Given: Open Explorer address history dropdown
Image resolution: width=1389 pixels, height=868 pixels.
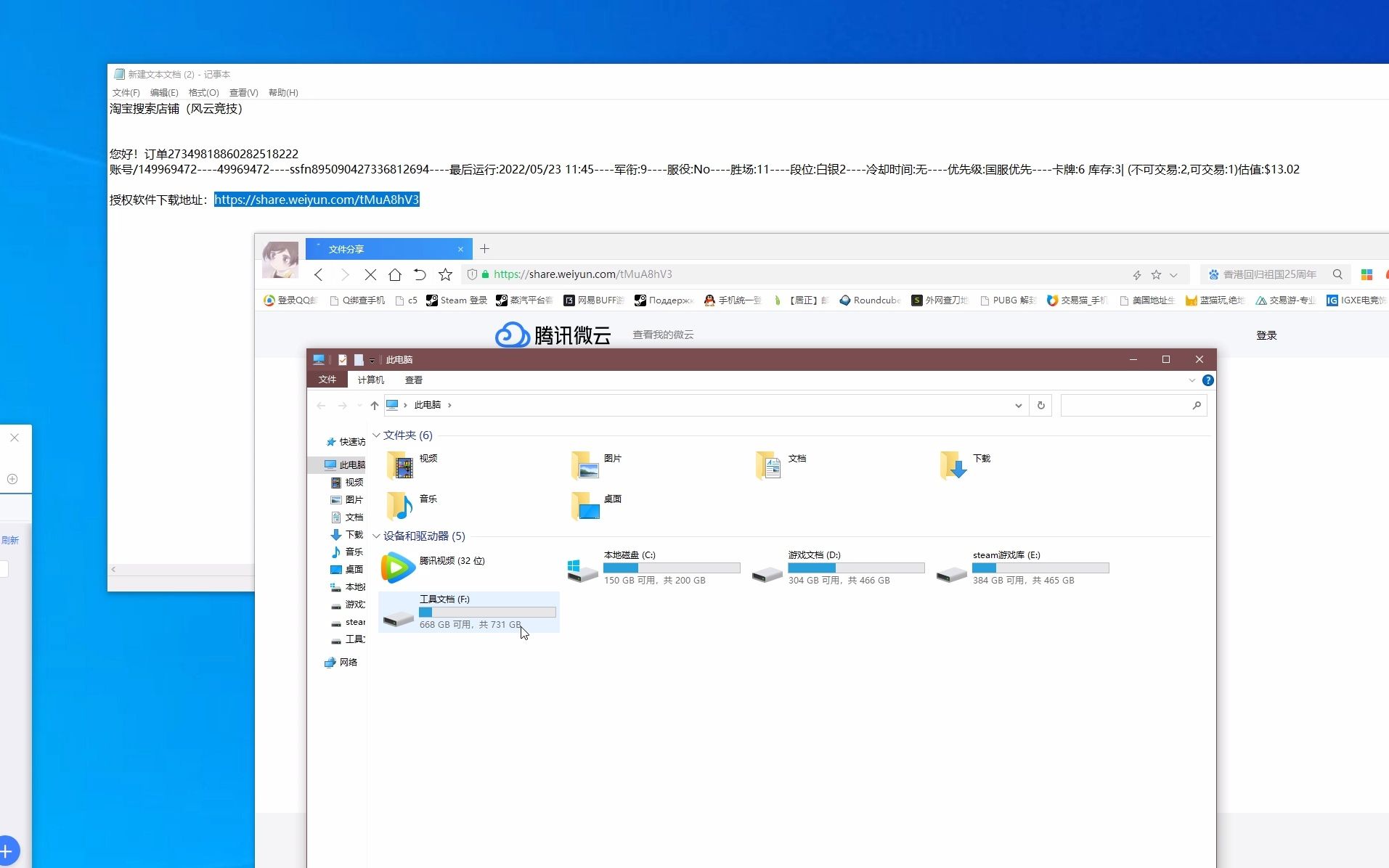Looking at the screenshot, I should pos(1018,406).
